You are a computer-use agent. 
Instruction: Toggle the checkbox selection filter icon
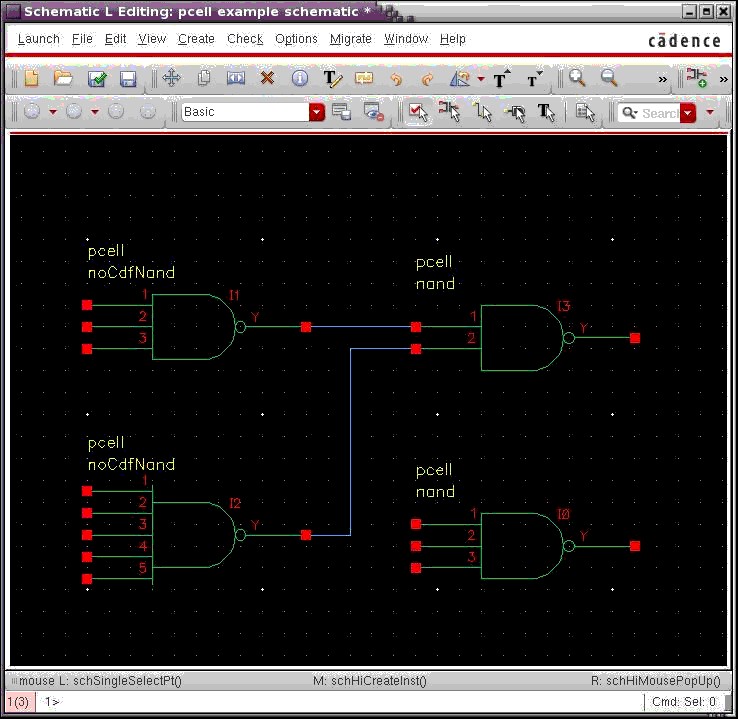(419, 113)
